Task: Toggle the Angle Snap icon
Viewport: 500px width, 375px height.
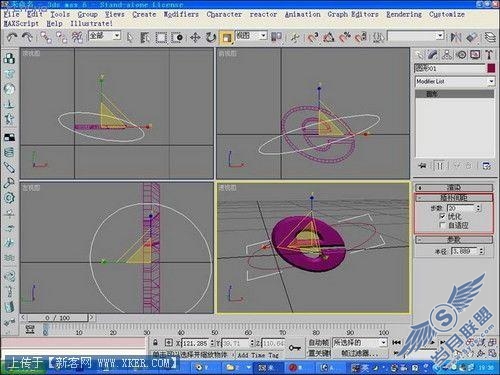Action: 328,37
